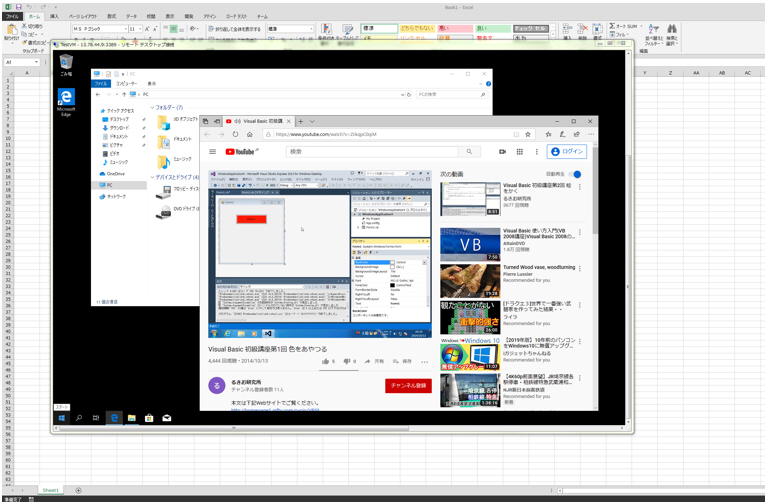Click the save button under the video
Viewport: 766px width, 503px height.
pos(402,361)
